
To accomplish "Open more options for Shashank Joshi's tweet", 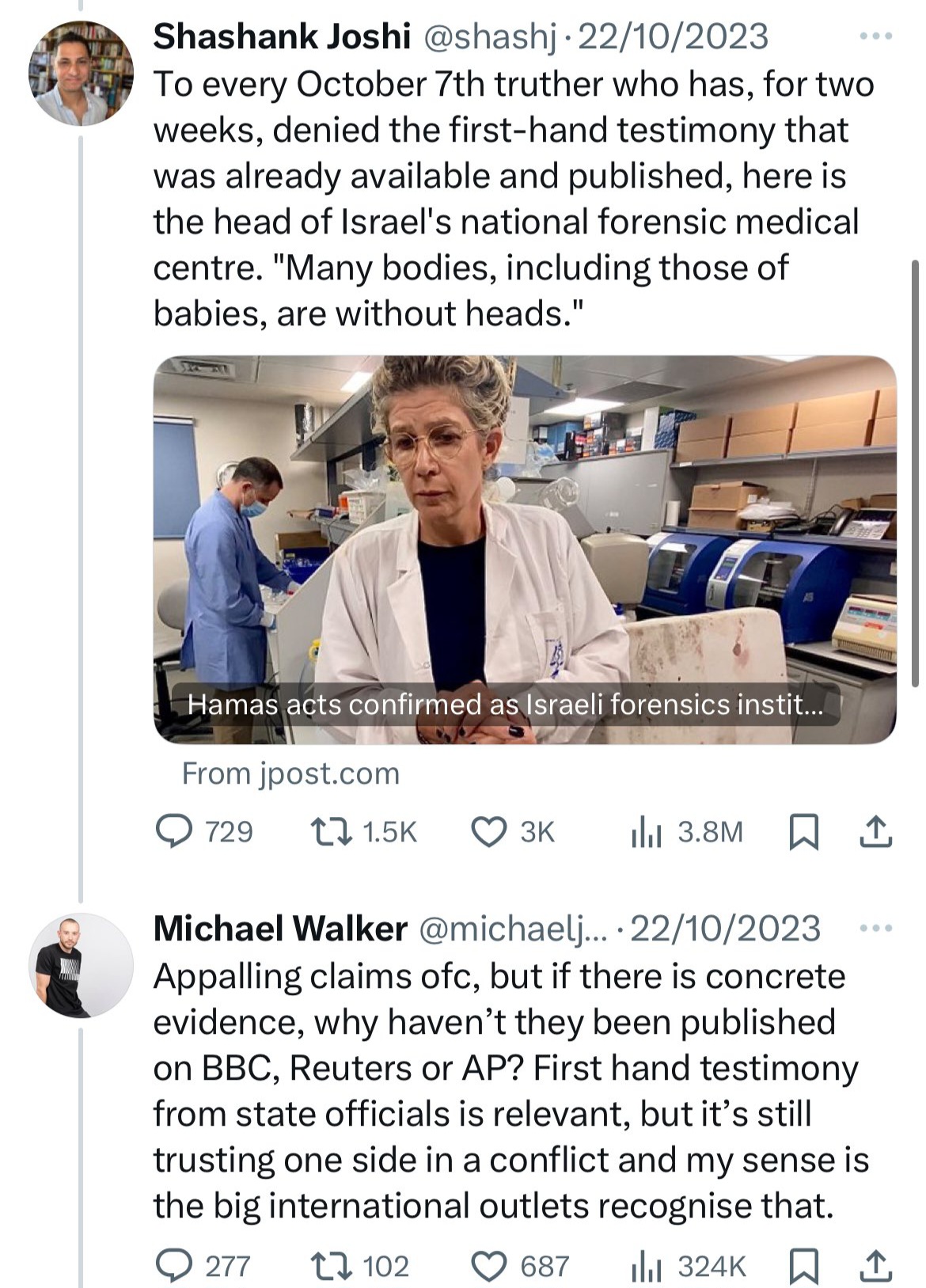I will pyautogui.click(x=876, y=36).
